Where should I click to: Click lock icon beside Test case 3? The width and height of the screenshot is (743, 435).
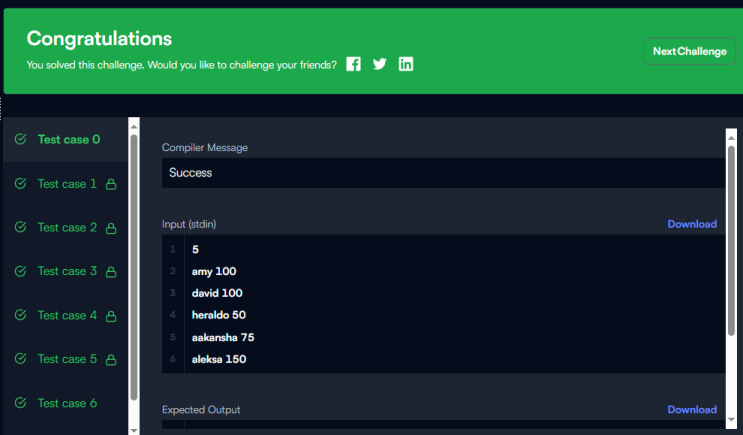tap(111, 272)
